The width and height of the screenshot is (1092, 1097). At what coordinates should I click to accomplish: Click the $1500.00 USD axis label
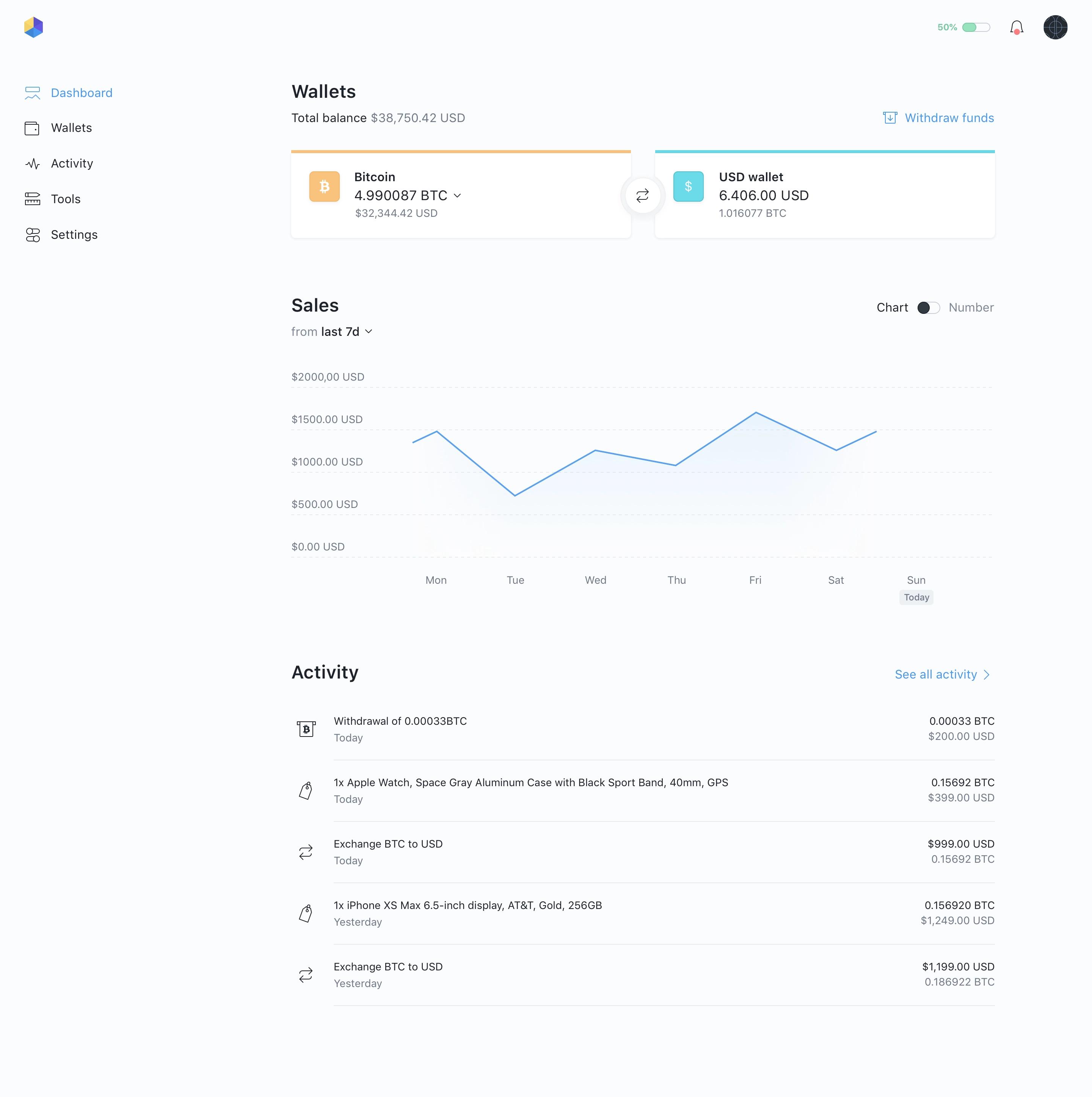pyautogui.click(x=327, y=420)
